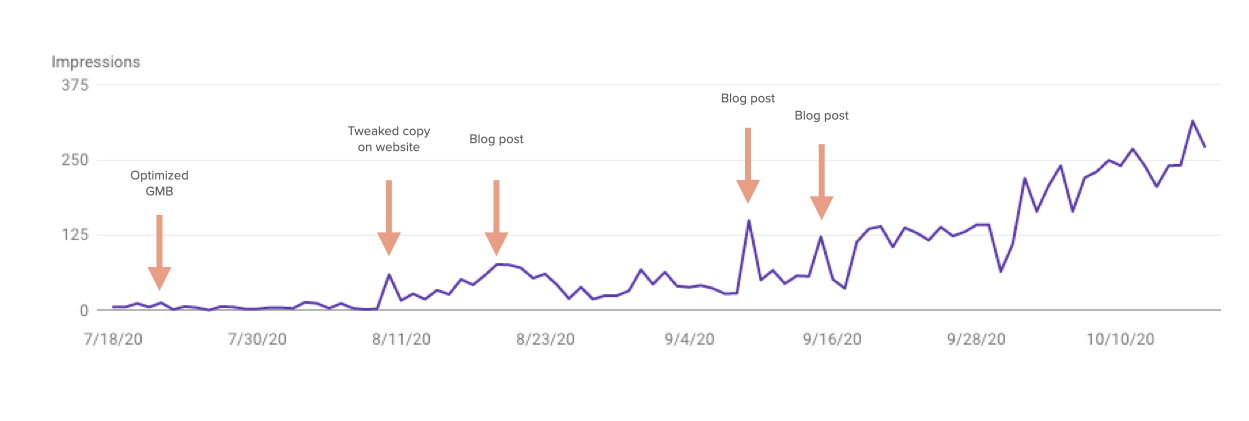Click the 10/10/20 date label
This screenshot has height=421, width=1249.
[1120, 339]
